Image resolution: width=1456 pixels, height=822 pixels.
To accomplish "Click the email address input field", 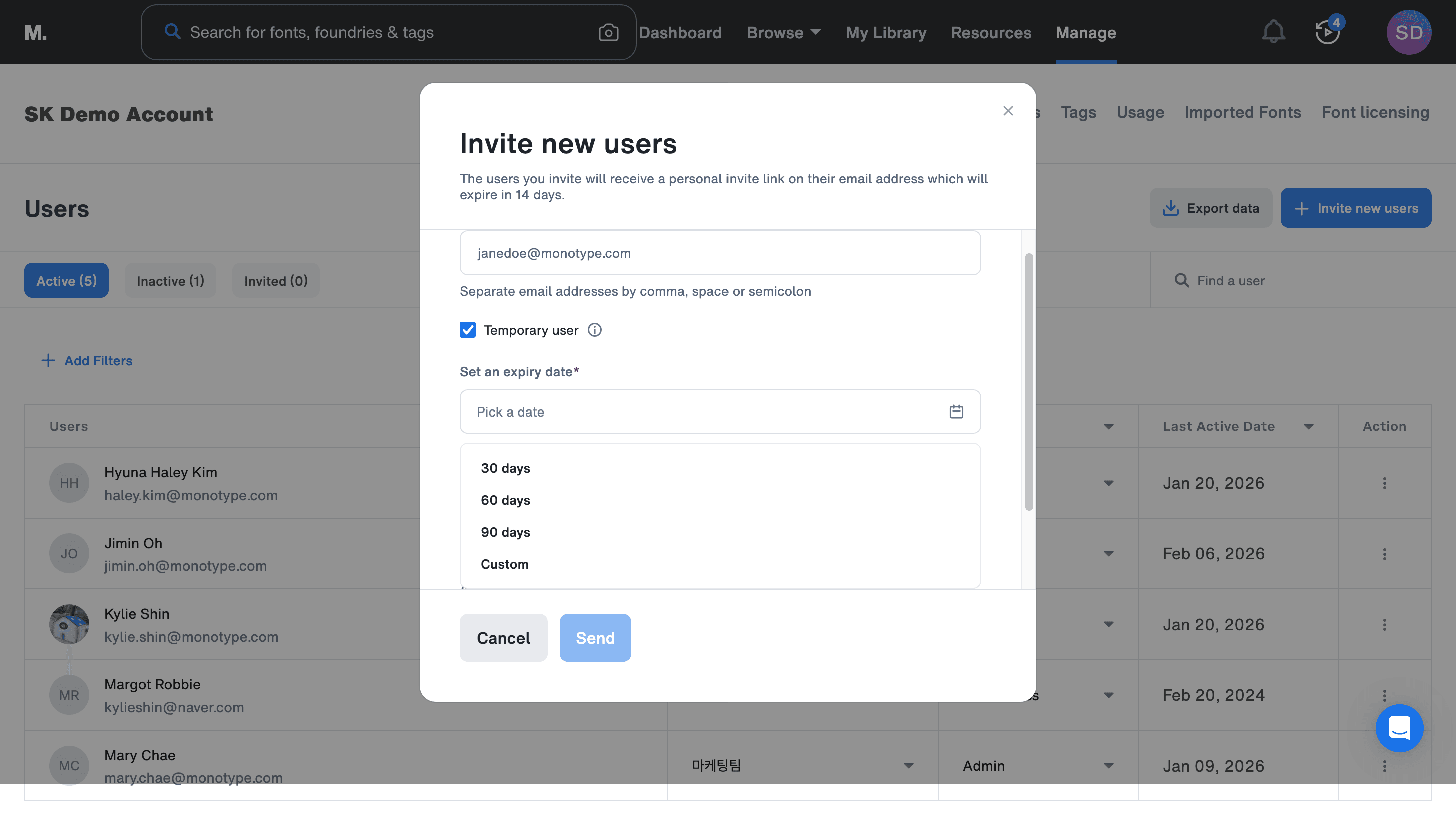I will click(719, 253).
